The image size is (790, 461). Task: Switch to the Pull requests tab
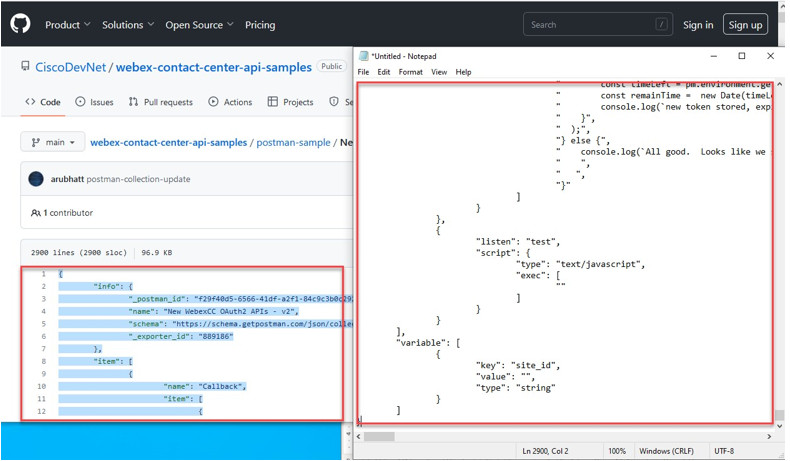[161, 102]
